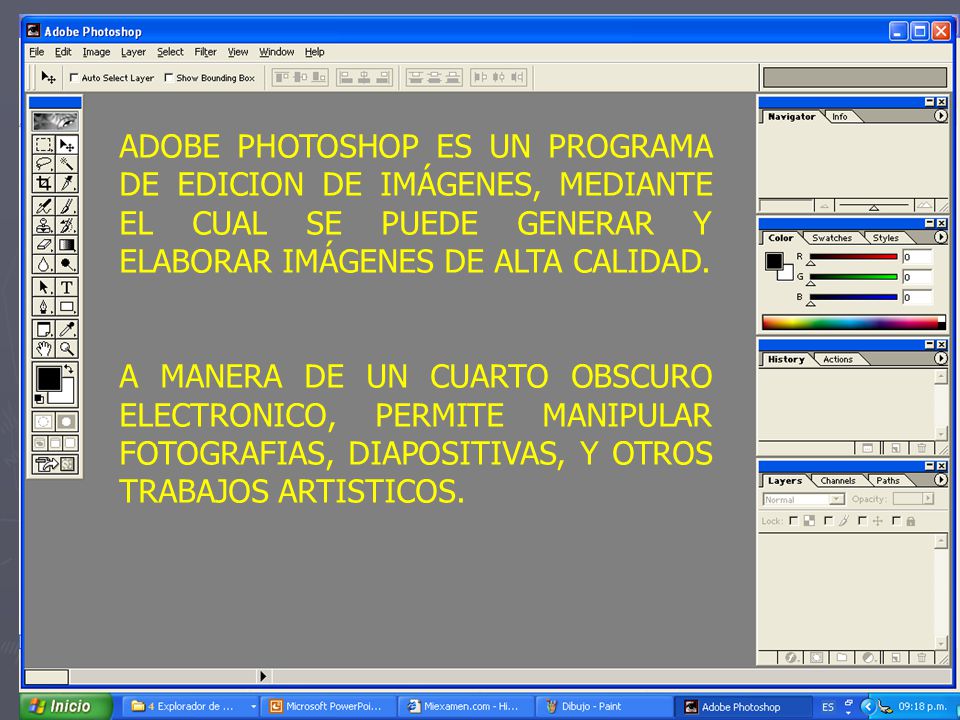Select the Zoom tool
Screen dimensions: 960x720
click(66, 349)
